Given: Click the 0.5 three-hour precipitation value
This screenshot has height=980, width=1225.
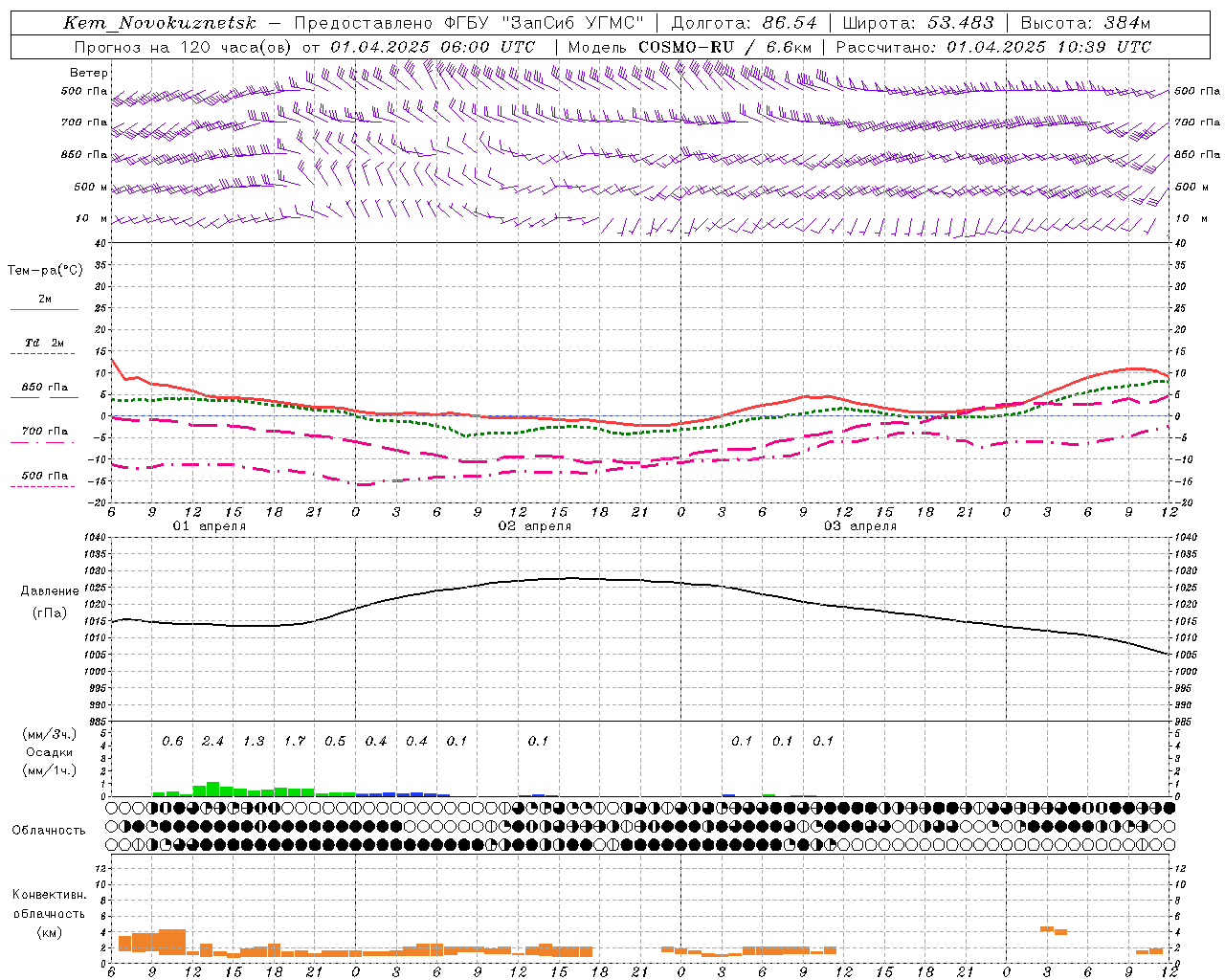Looking at the screenshot, I should click(x=335, y=742).
